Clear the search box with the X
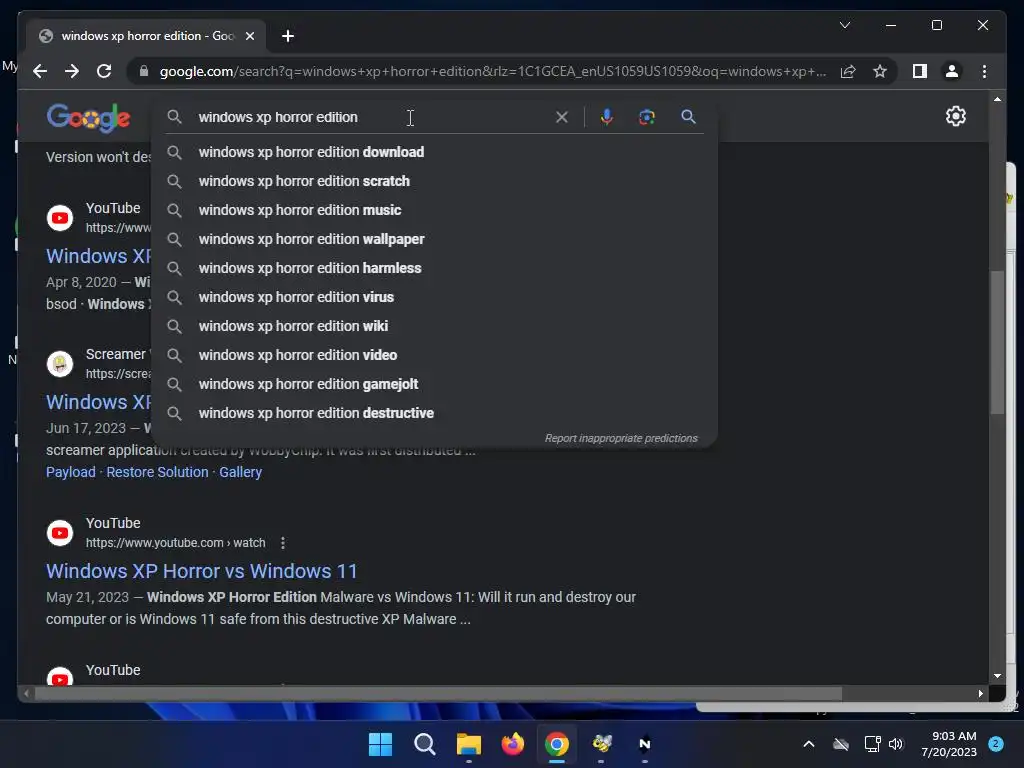Image resolution: width=1024 pixels, height=768 pixels. coord(562,117)
